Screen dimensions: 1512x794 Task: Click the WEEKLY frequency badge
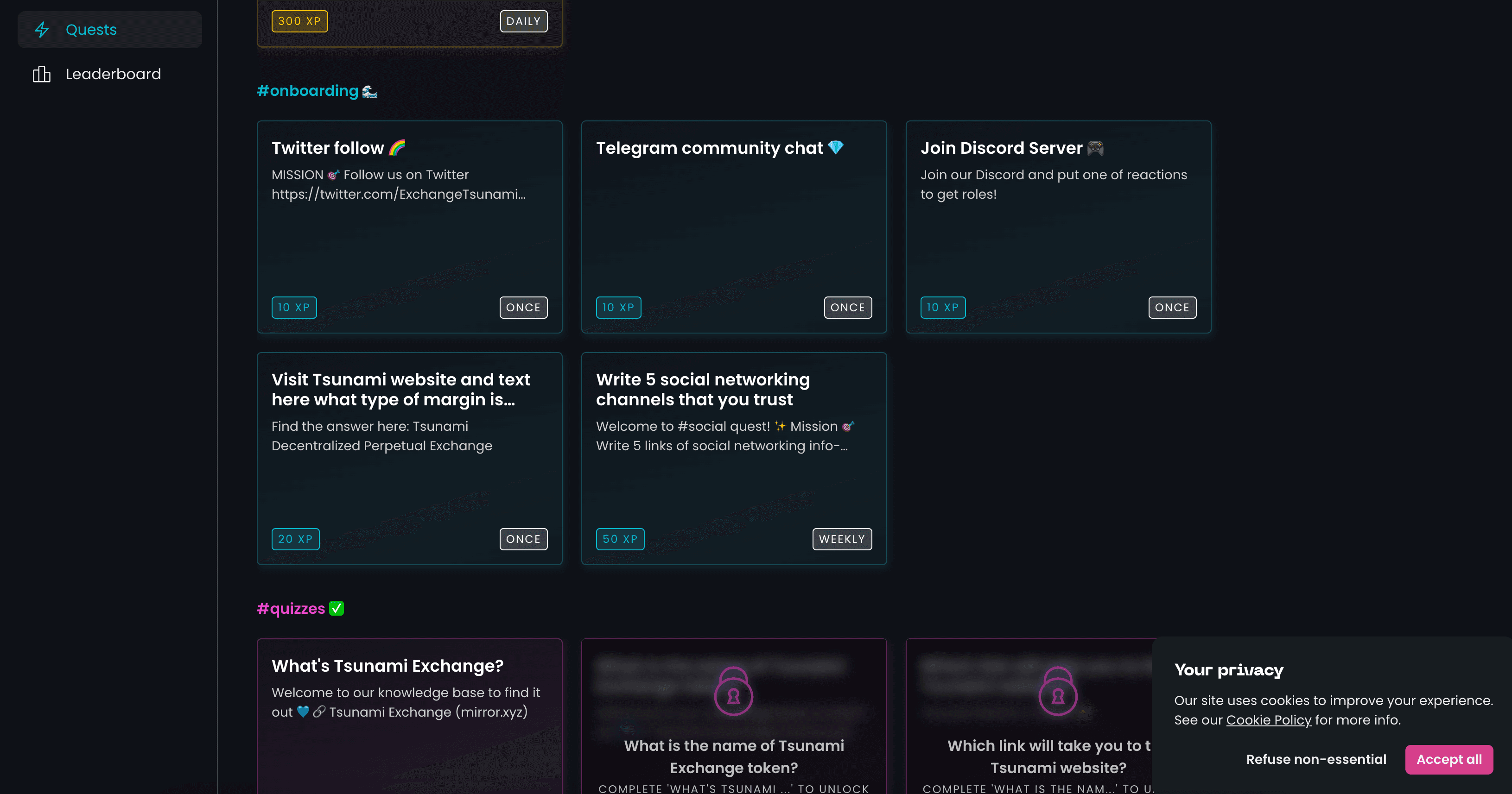(x=842, y=539)
